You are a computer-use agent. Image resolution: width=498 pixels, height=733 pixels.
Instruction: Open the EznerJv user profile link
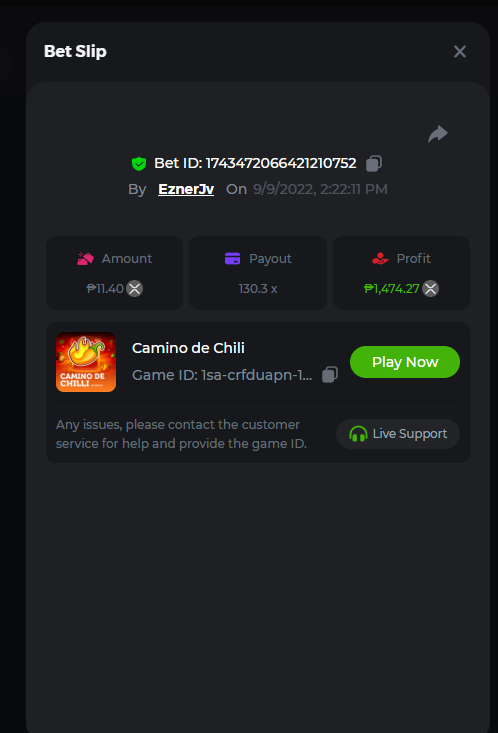186,189
